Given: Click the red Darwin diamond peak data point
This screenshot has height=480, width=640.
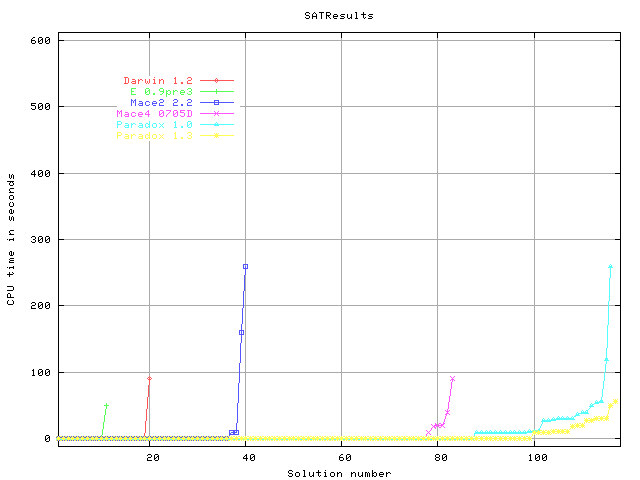Looking at the screenshot, I should [x=149, y=379].
